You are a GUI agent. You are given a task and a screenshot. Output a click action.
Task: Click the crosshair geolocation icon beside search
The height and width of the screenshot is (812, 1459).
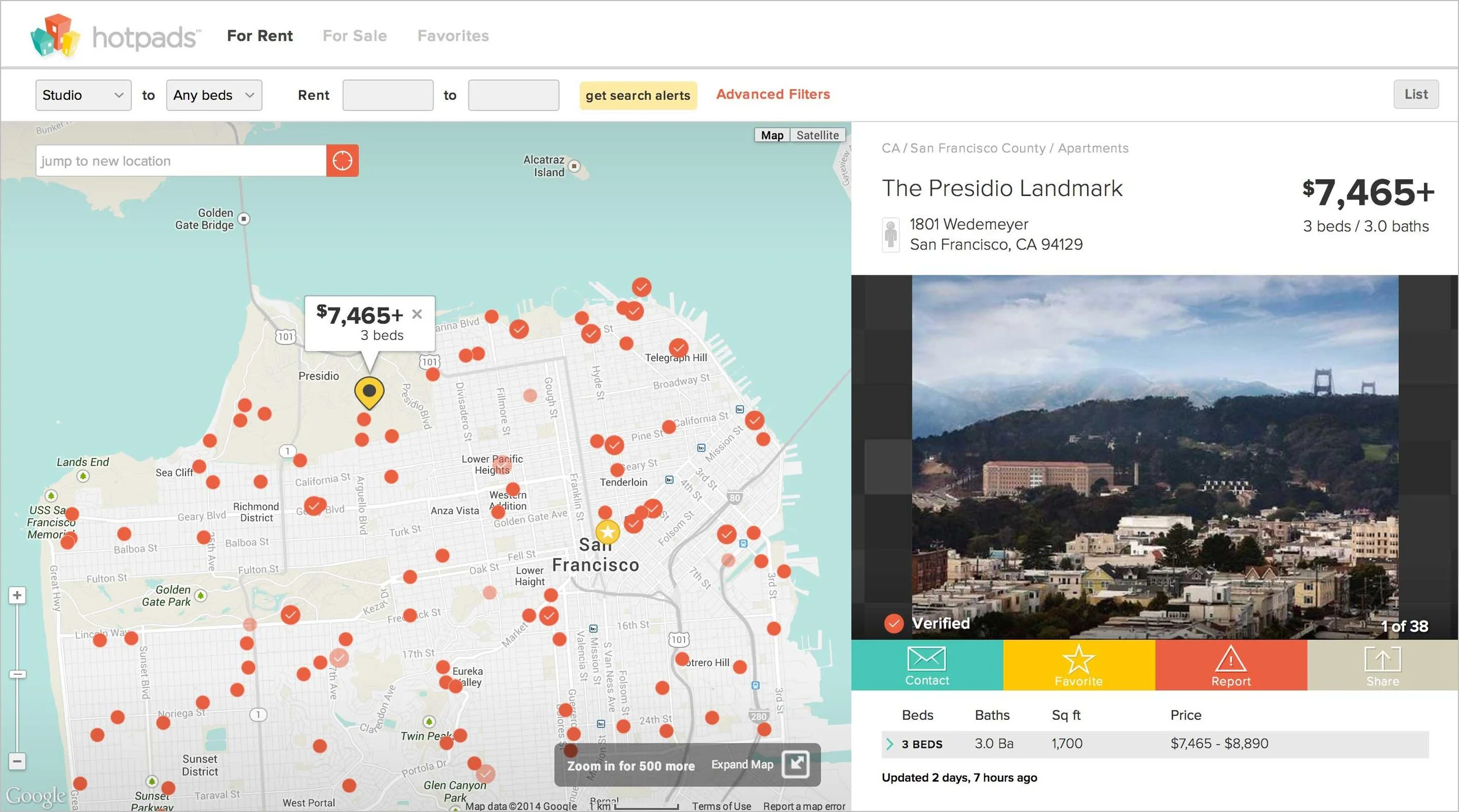[342, 160]
